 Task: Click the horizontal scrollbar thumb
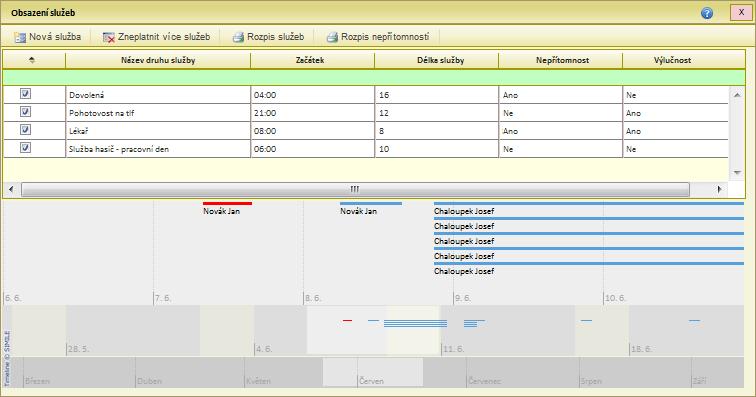tap(355, 189)
